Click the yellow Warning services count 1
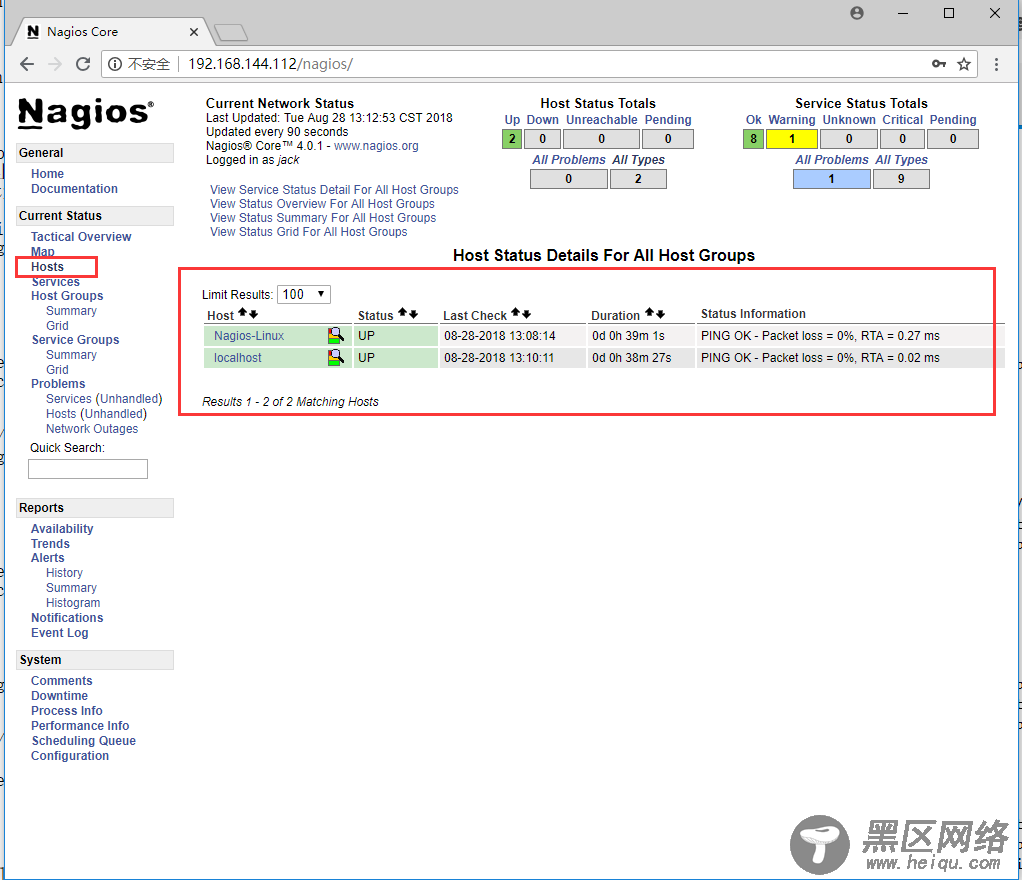 (x=792, y=139)
